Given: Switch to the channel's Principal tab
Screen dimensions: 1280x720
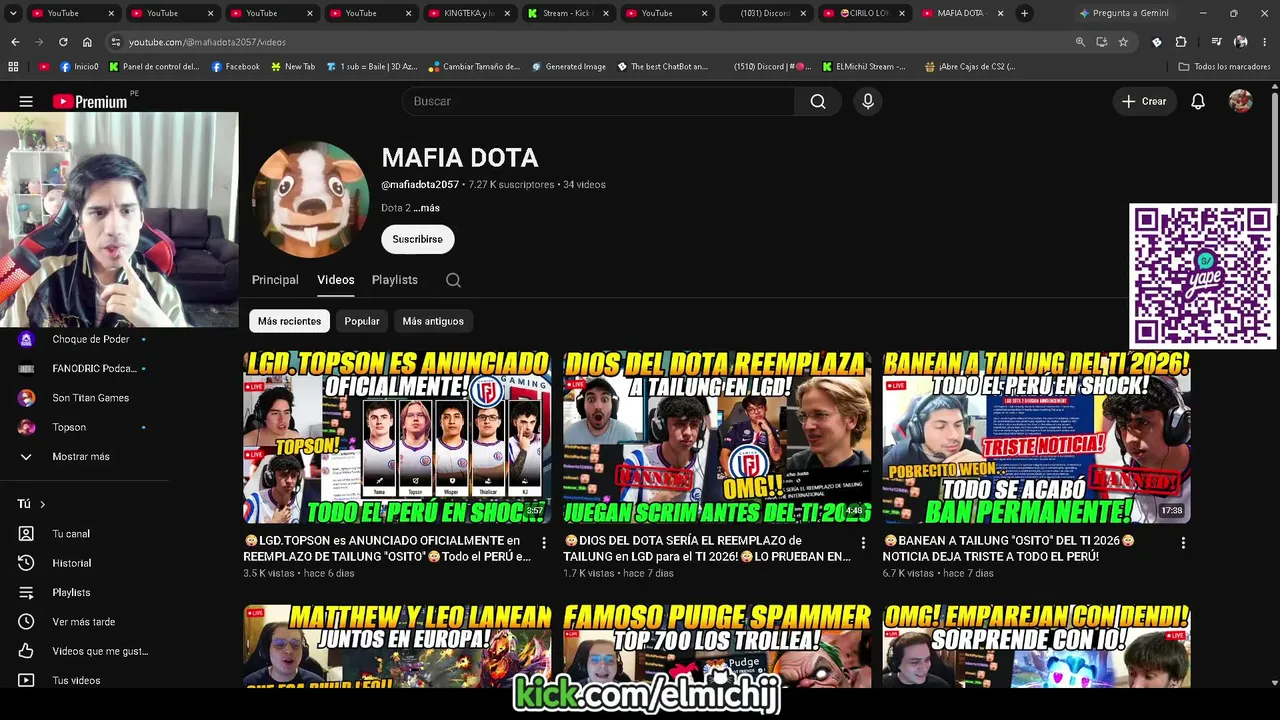Looking at the screenshot, I should [x=275, y=280].
